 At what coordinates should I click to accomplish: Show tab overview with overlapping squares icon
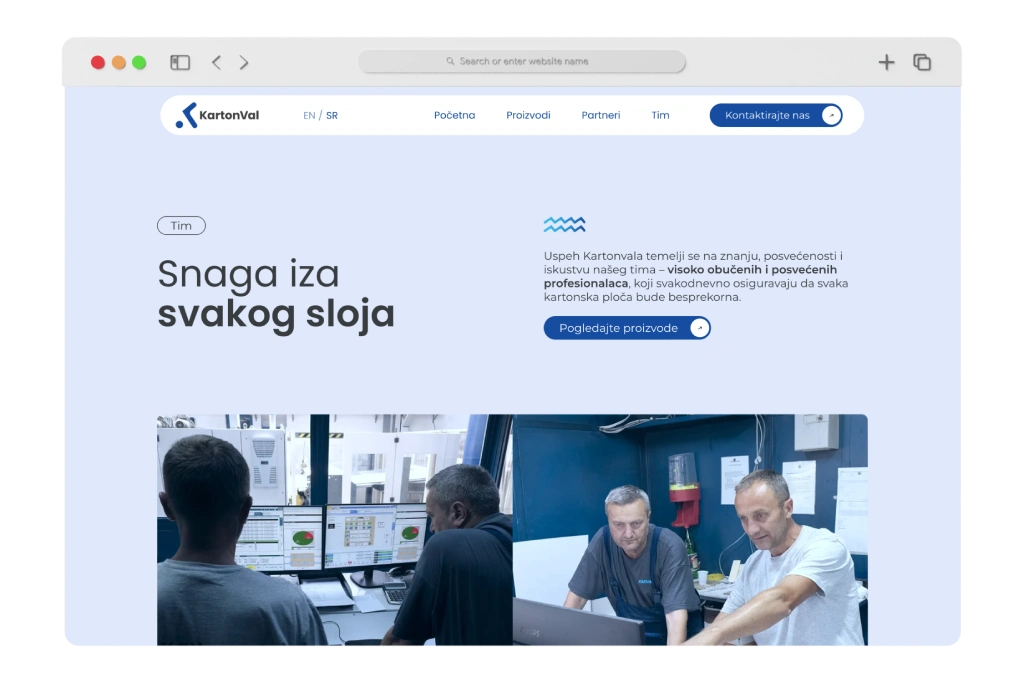922,62
